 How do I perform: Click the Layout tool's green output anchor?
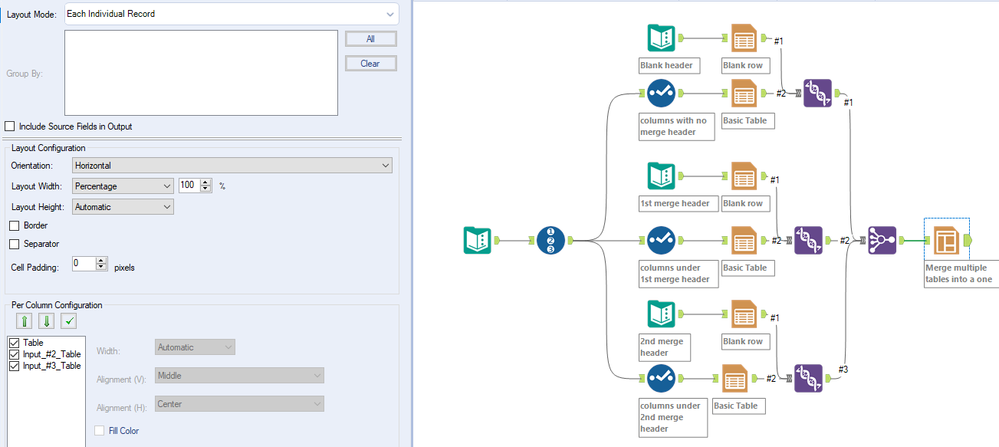(969, 240)
